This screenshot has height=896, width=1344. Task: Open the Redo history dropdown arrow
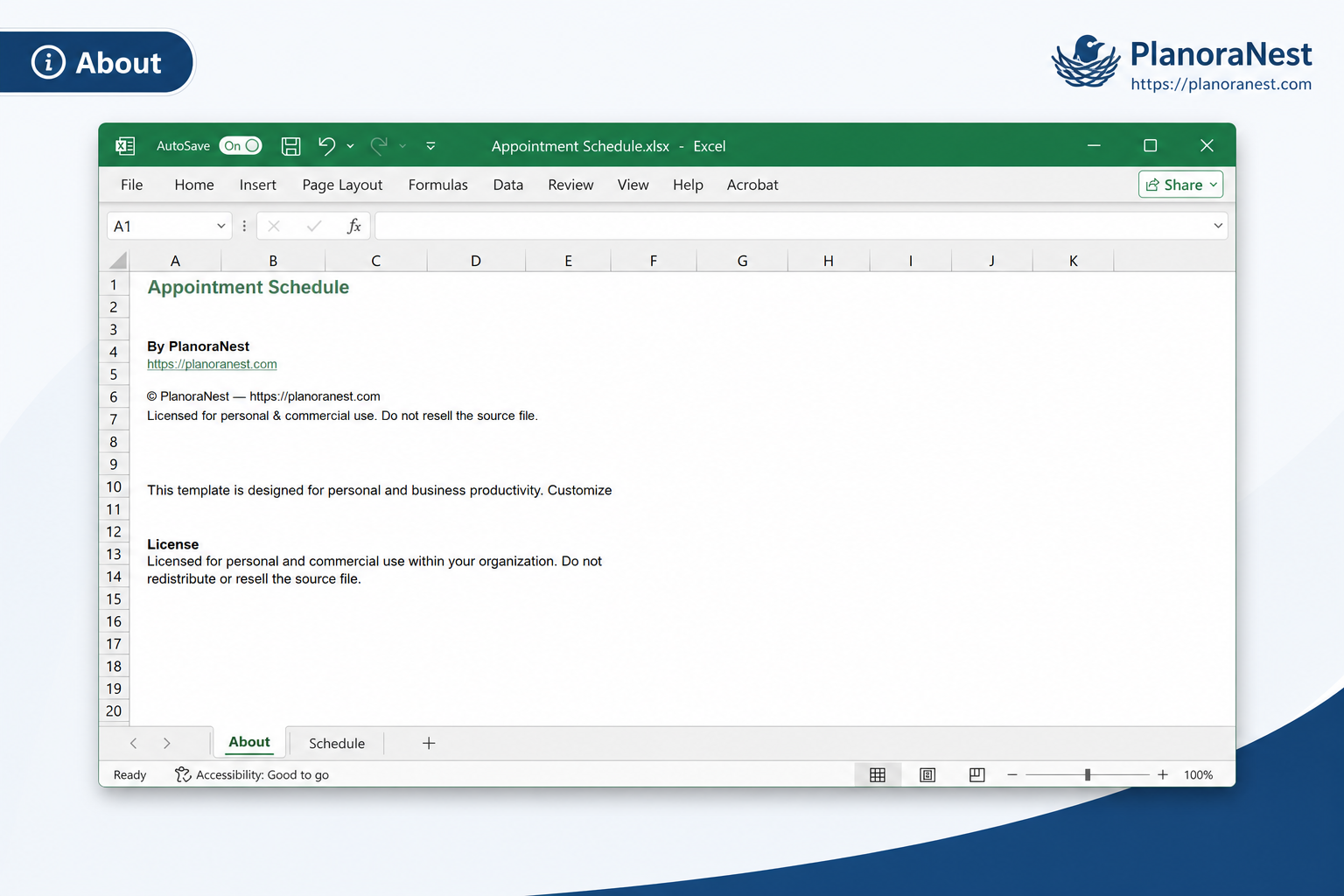(402, 146)
